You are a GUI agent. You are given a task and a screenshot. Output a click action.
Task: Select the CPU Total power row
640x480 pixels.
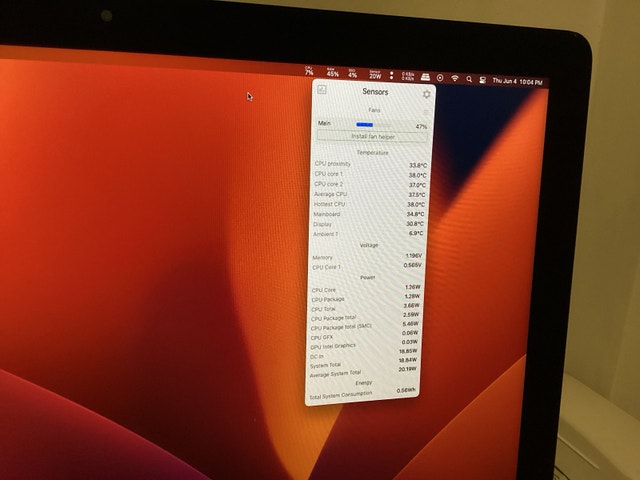(x=364, y=307)
